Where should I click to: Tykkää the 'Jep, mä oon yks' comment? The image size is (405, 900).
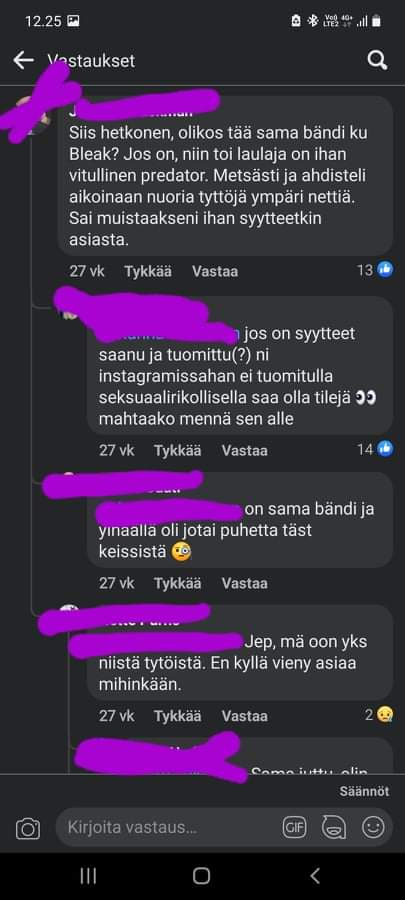[x=177, y=716]
